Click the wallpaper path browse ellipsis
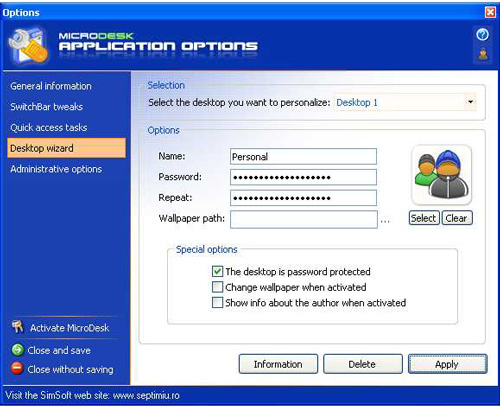 pyautogui.click(x=385, y=221)
